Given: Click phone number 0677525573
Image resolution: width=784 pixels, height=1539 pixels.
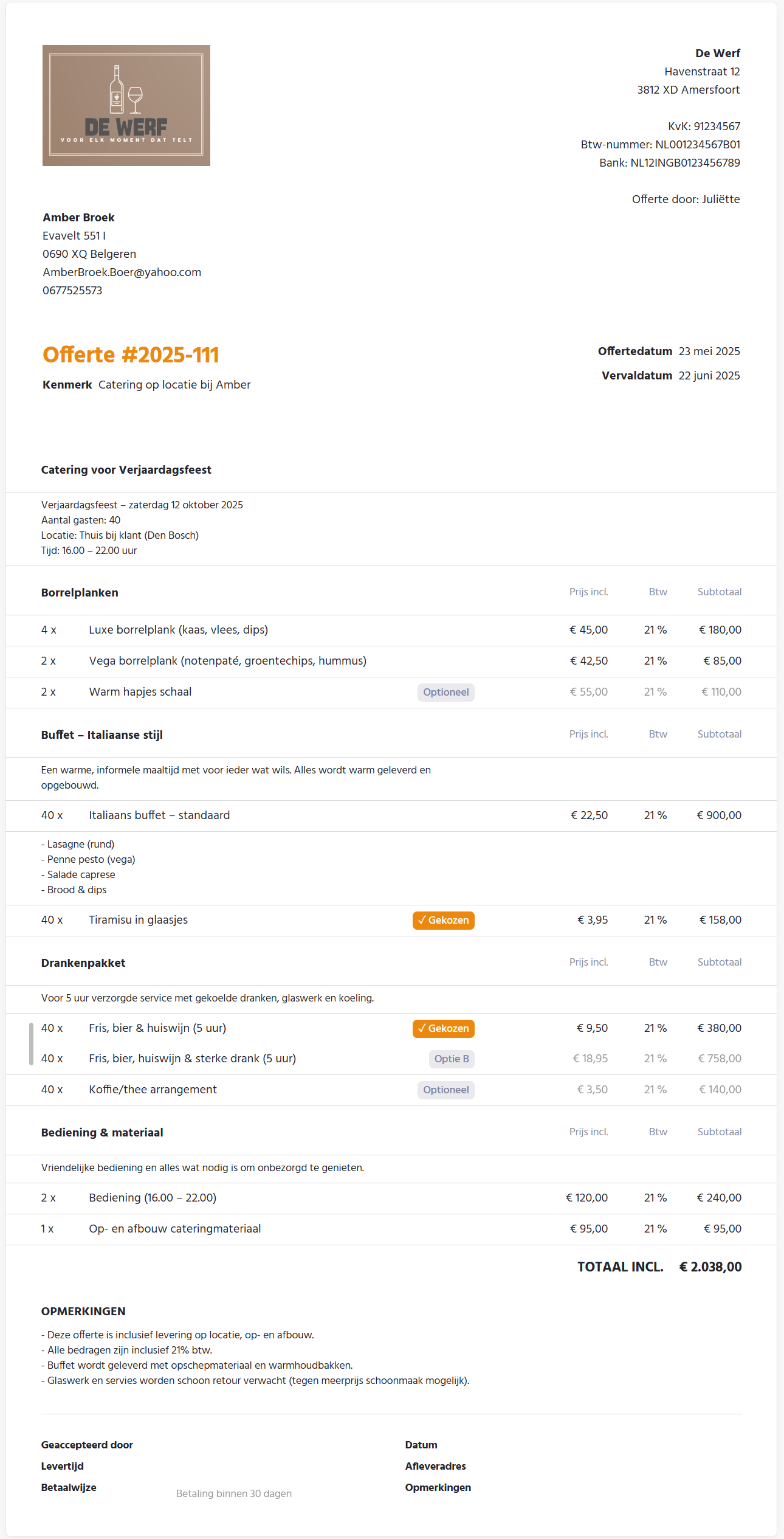Looking at the screenshot, I should tap(72, 291).
